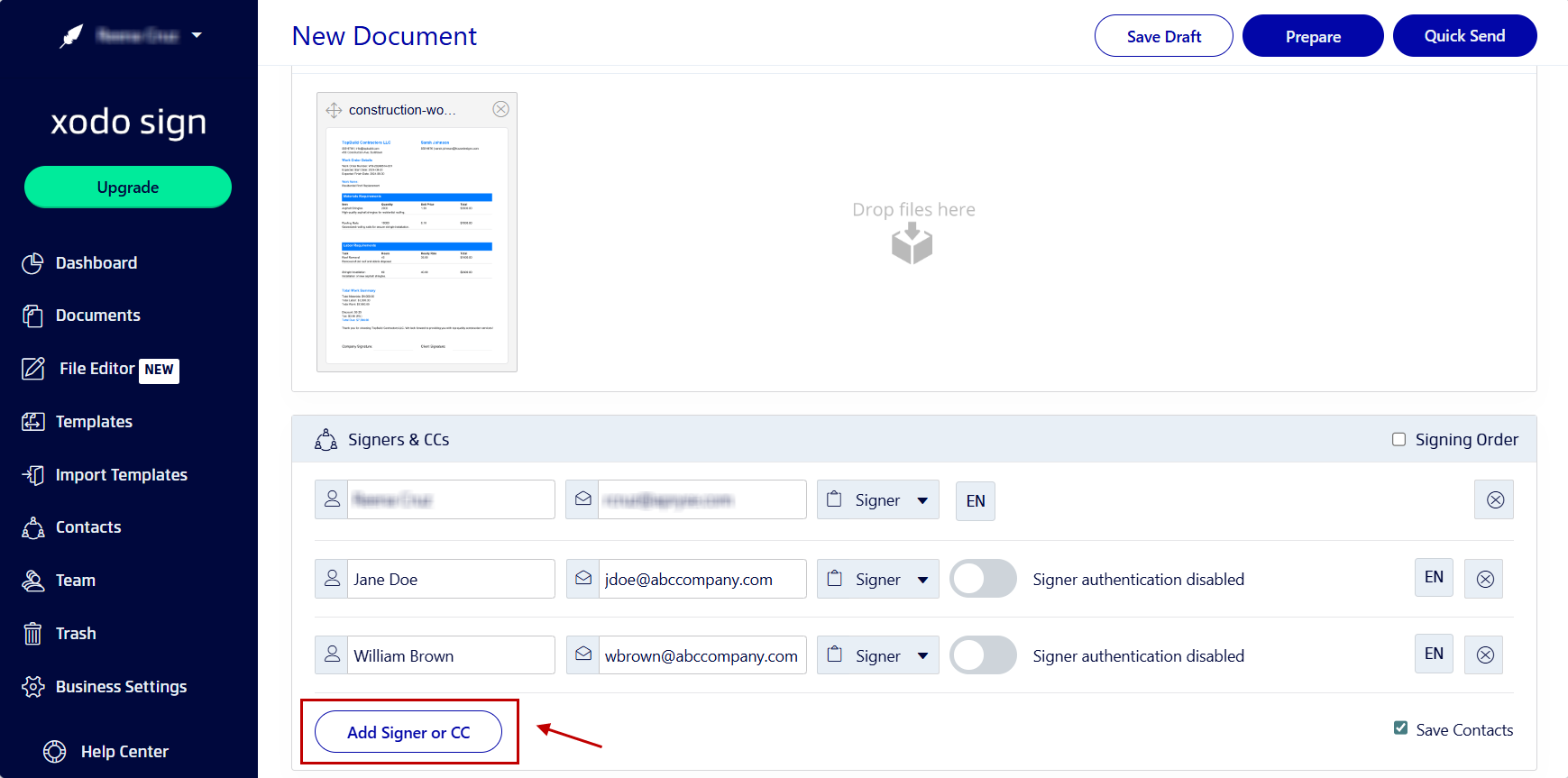Click the Jane Doe name field

click(x=451, y=579)
